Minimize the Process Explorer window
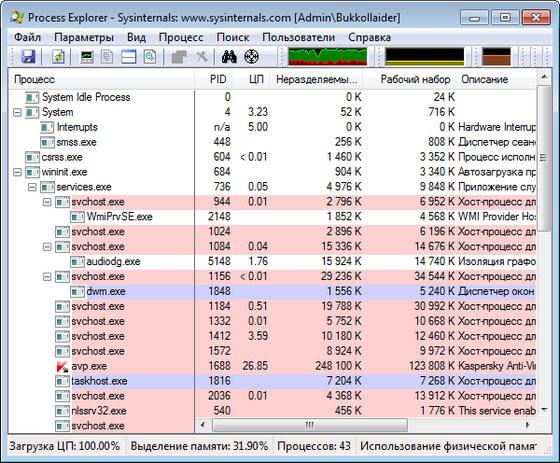560x463 pixels. (474, 17)
